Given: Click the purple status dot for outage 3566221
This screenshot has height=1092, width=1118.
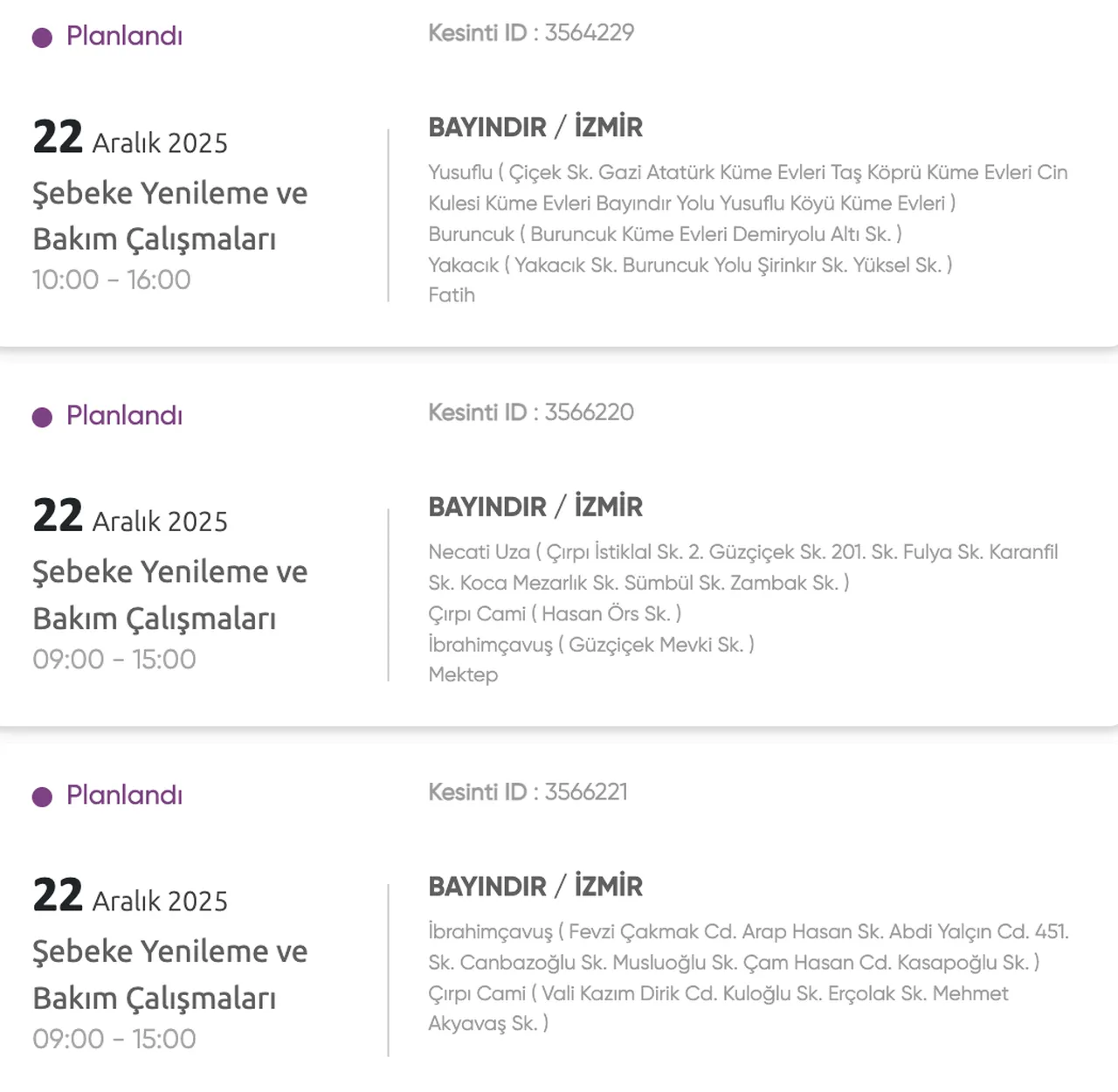Looking at the screenshot, I should click(42, 797).
